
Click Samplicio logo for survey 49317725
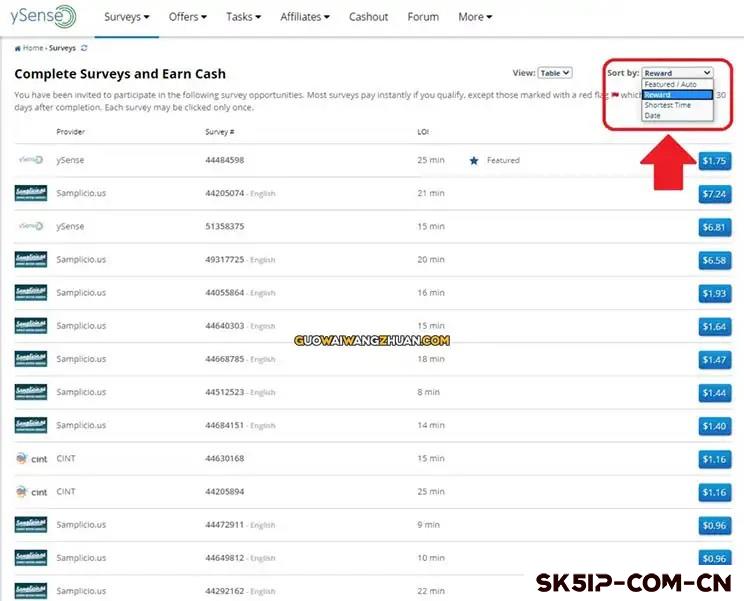pyautogui.click(x=31, y=259)
